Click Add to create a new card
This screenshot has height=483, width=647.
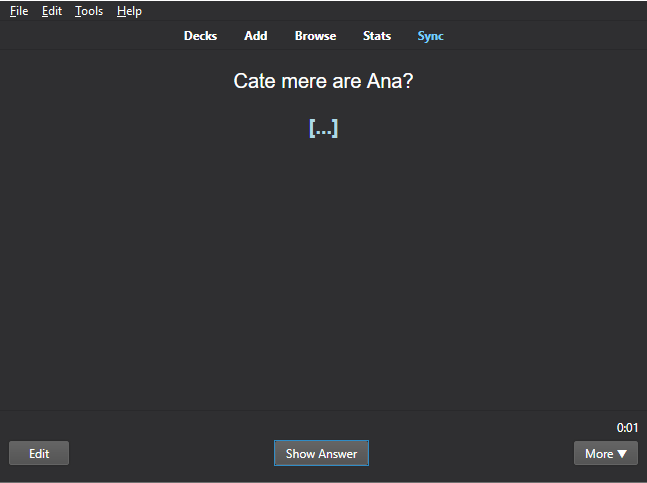click(256, 36)
